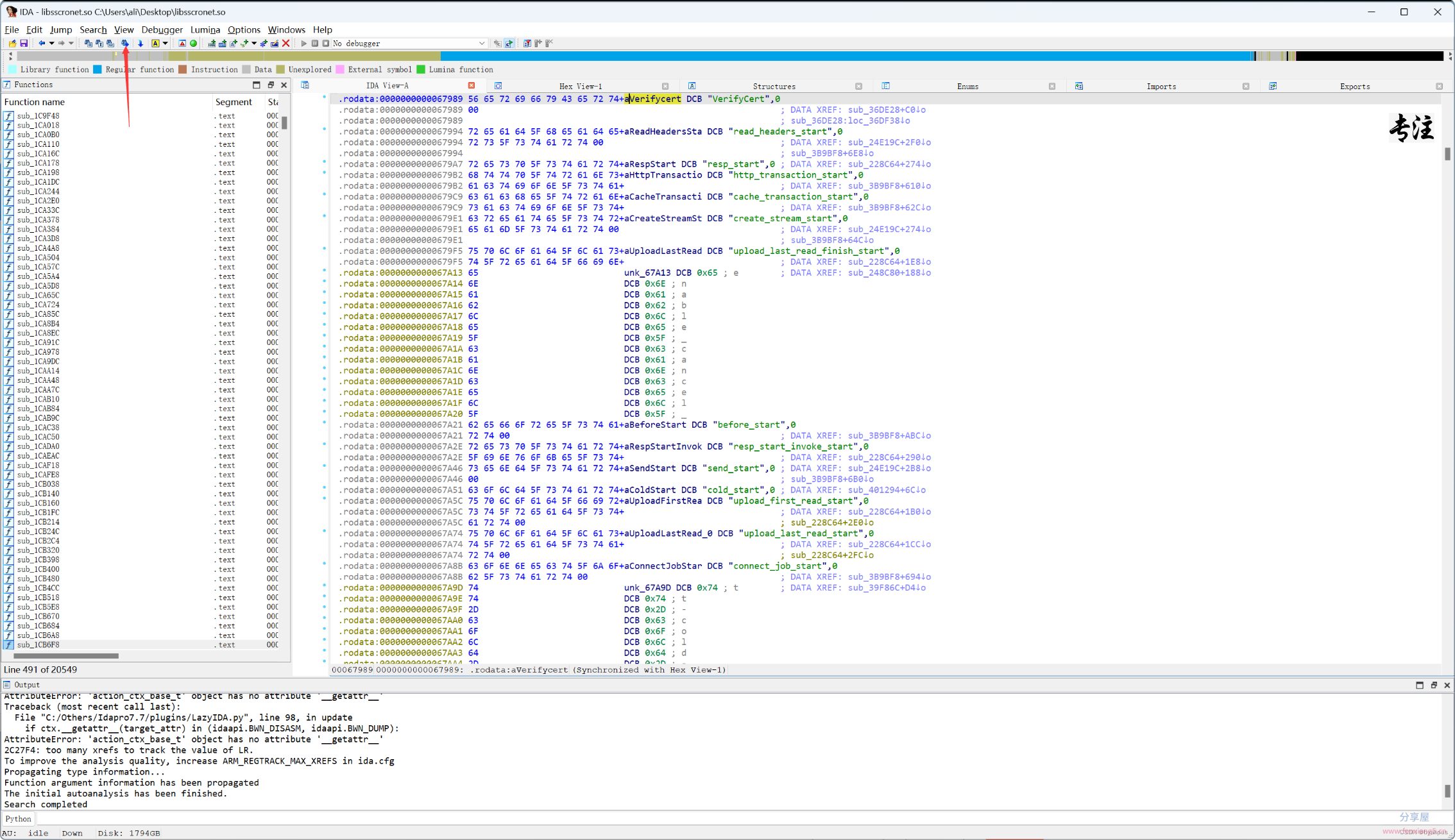
Task: Click the far-right toolbar icon by the debugger group
Action: [x=549, y=44]
